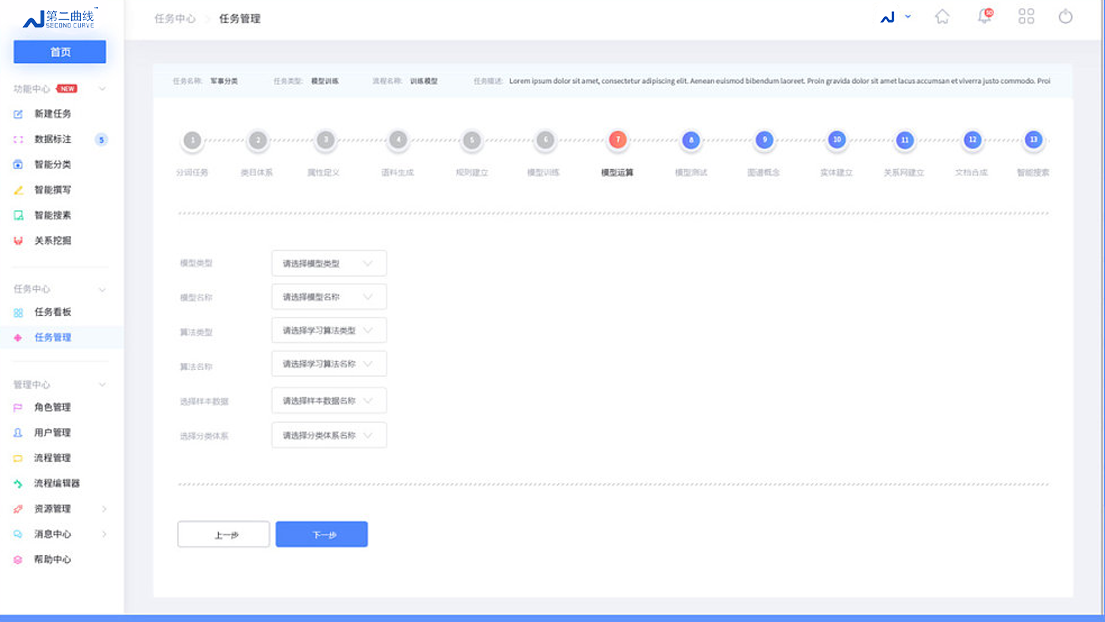Image resolution: width=1105 pixels, height=622 pixels.
Task: Open the 选择样本数据 dropdown
Action: [328, 401]
